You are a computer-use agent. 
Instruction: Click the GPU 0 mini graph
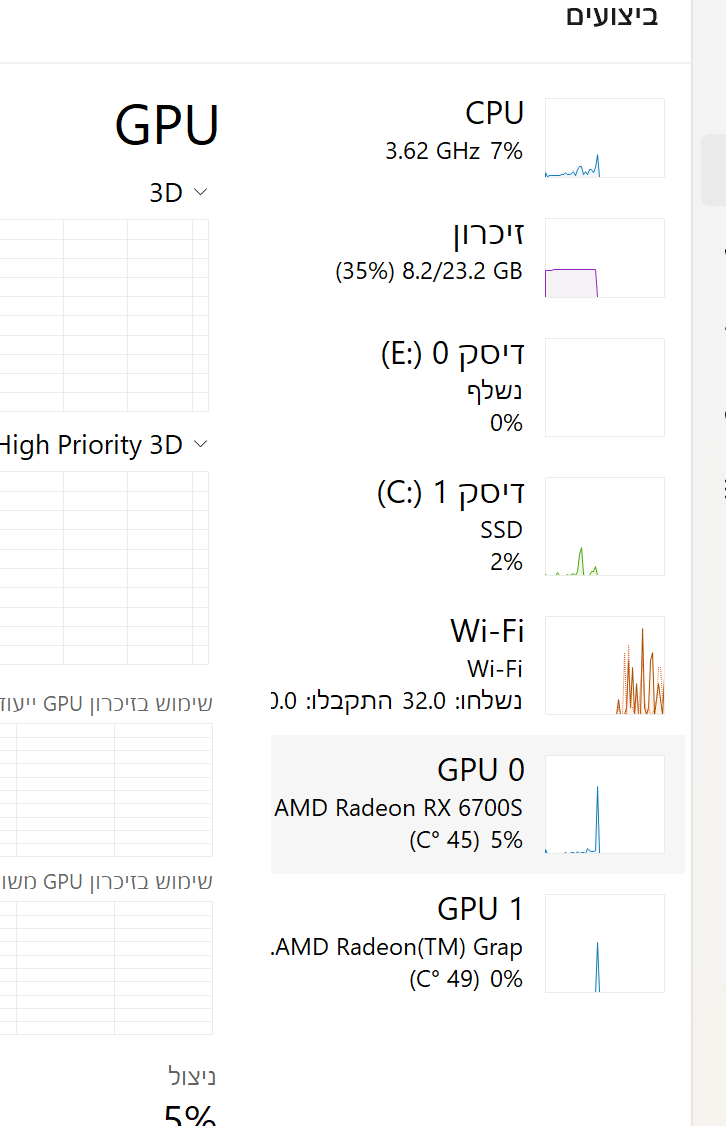(604, 804)
